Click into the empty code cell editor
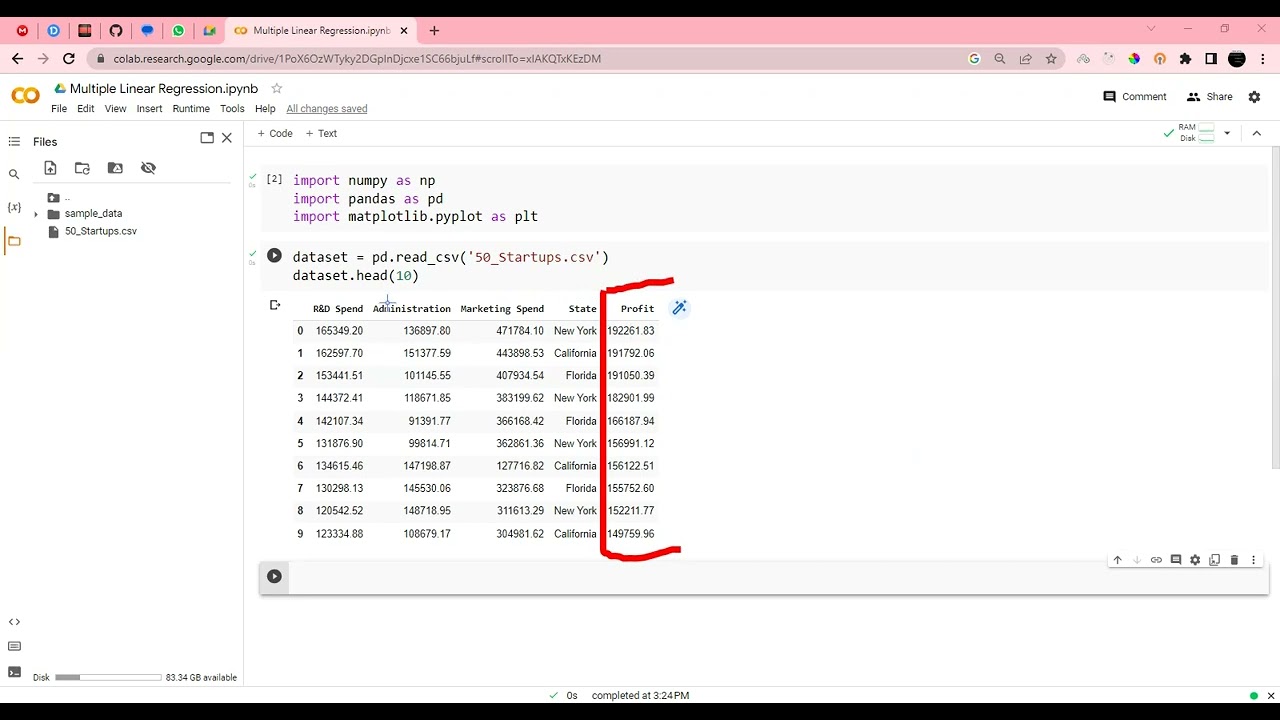The image size is (1280, 720). 777,577
